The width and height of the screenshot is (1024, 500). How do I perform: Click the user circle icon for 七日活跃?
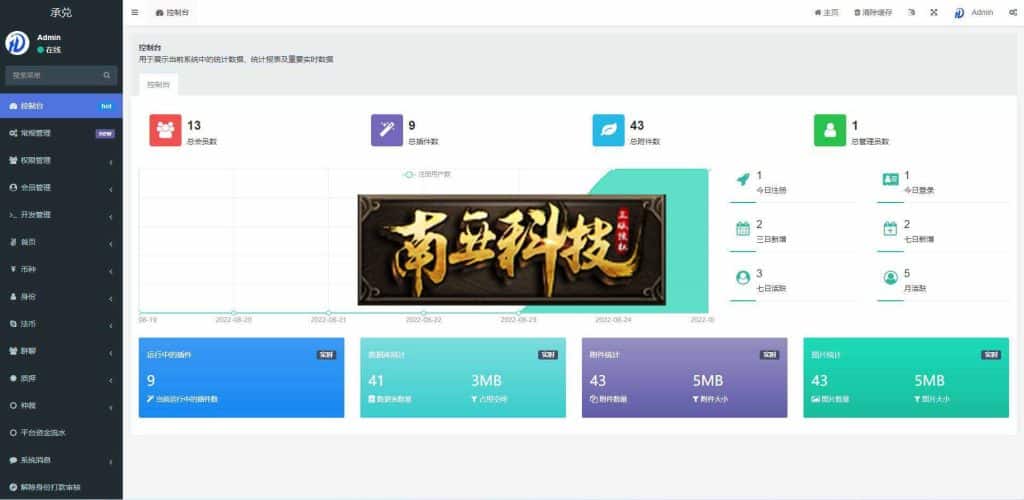tap(743, 277)
